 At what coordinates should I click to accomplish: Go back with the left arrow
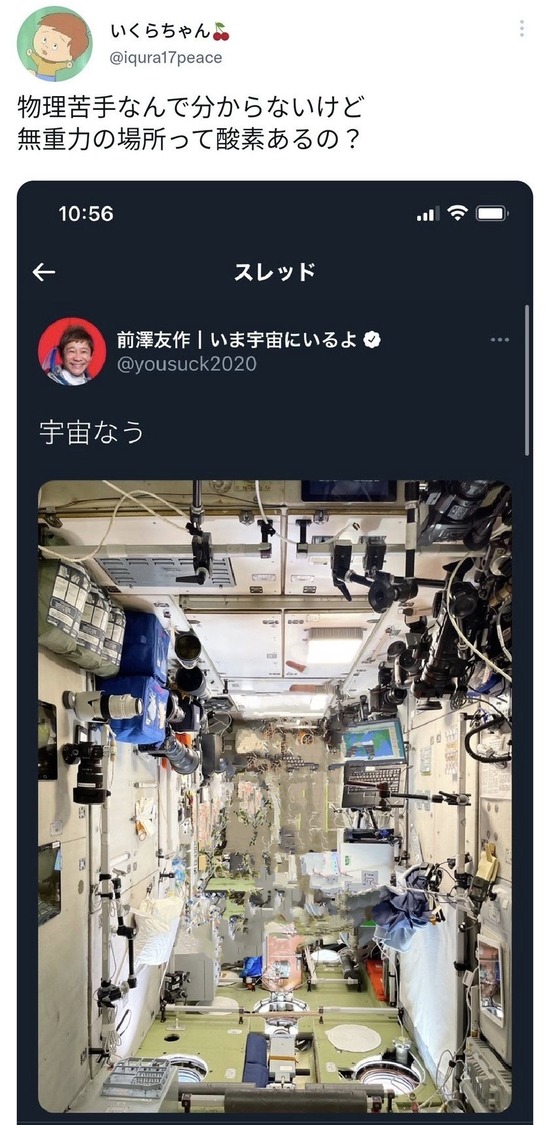tap(44, 272)
